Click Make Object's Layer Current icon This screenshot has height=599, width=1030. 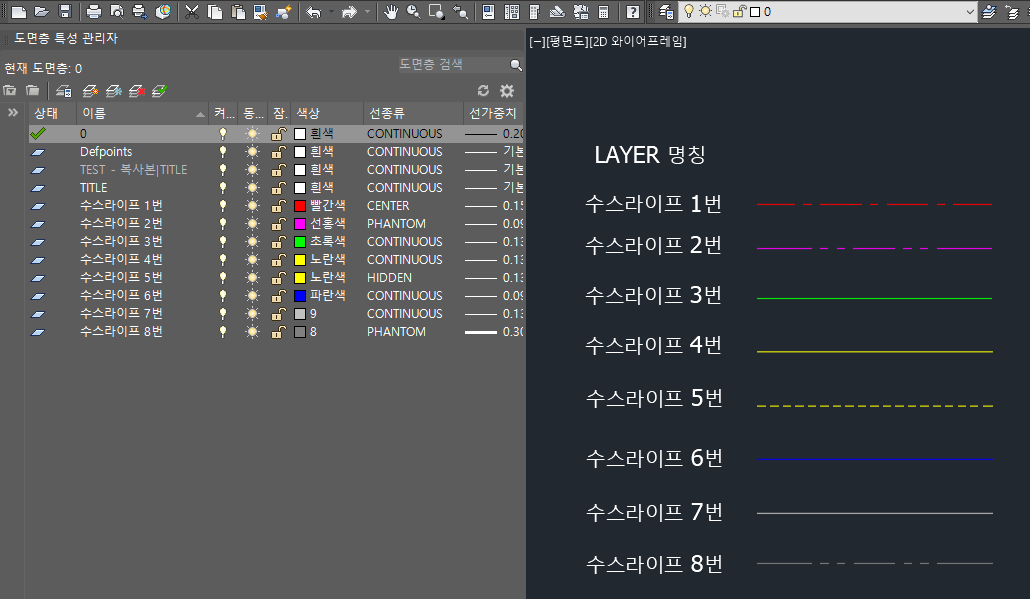click(989, 11)
